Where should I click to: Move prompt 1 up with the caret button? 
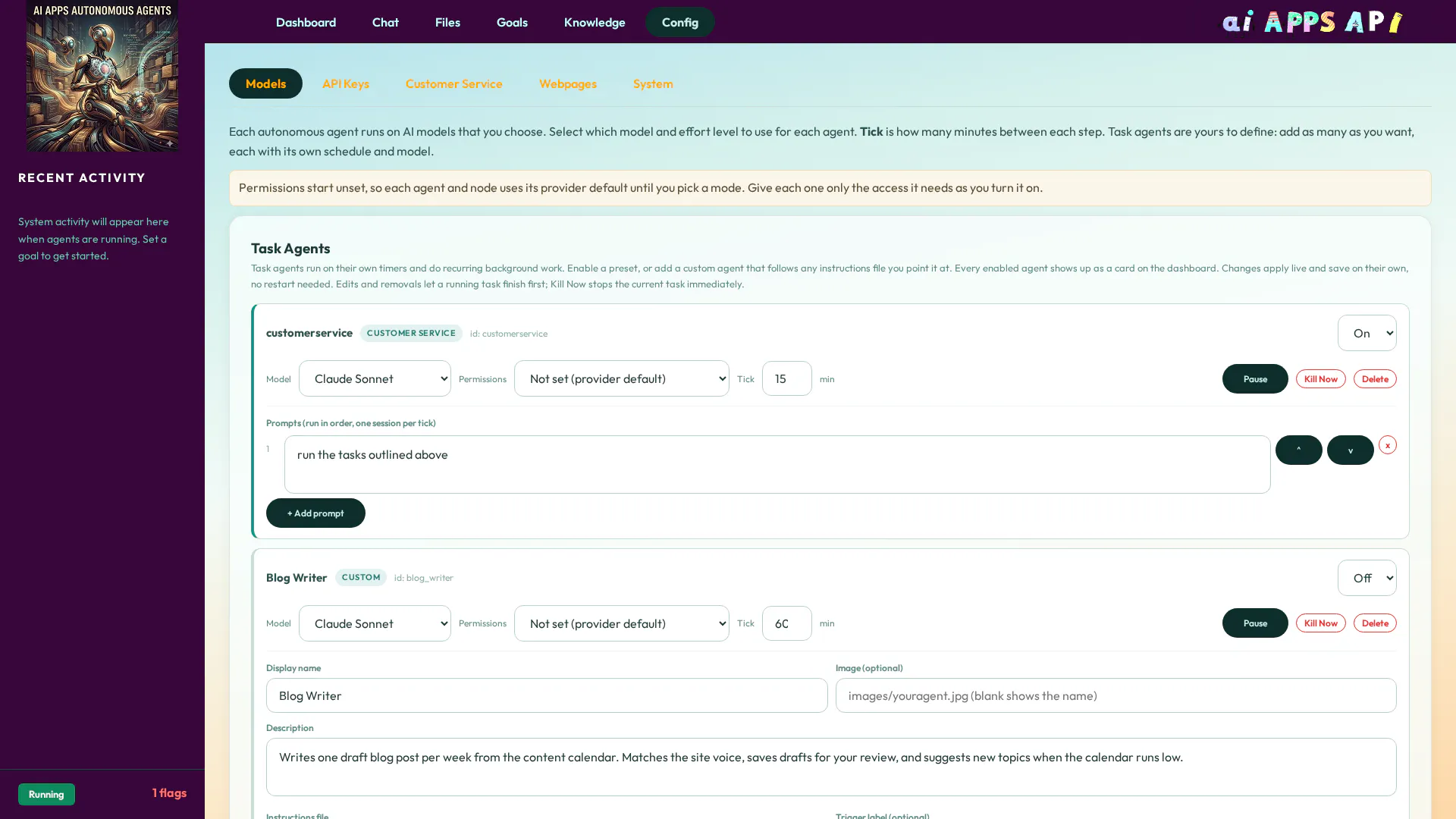[x=1298, y=450]
